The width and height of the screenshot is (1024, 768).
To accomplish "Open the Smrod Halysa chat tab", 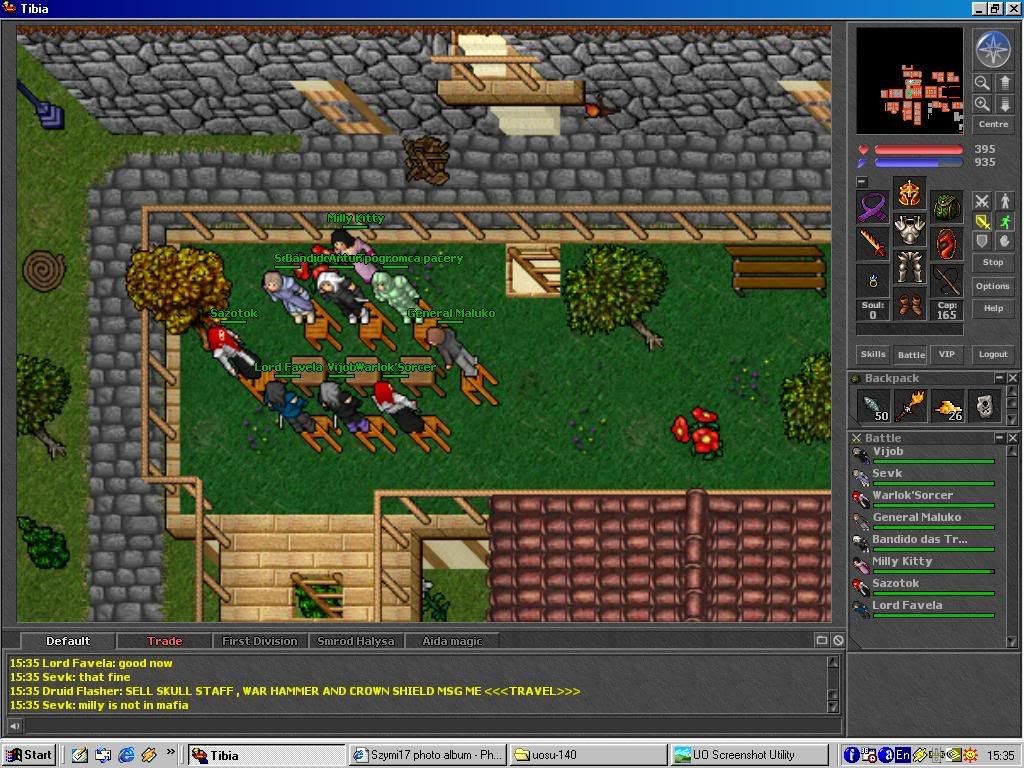I will point(356,641).
